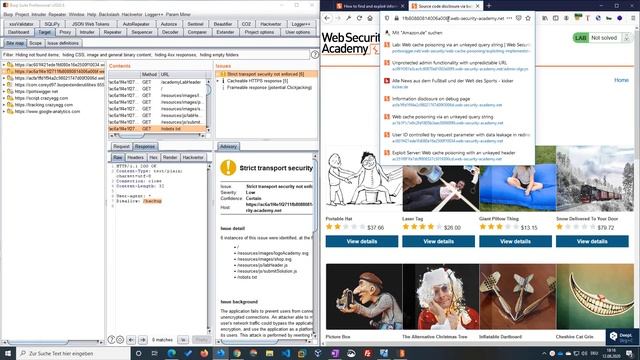
Task: Click the Task View icon on the taskbar
Action: (155, 353)
